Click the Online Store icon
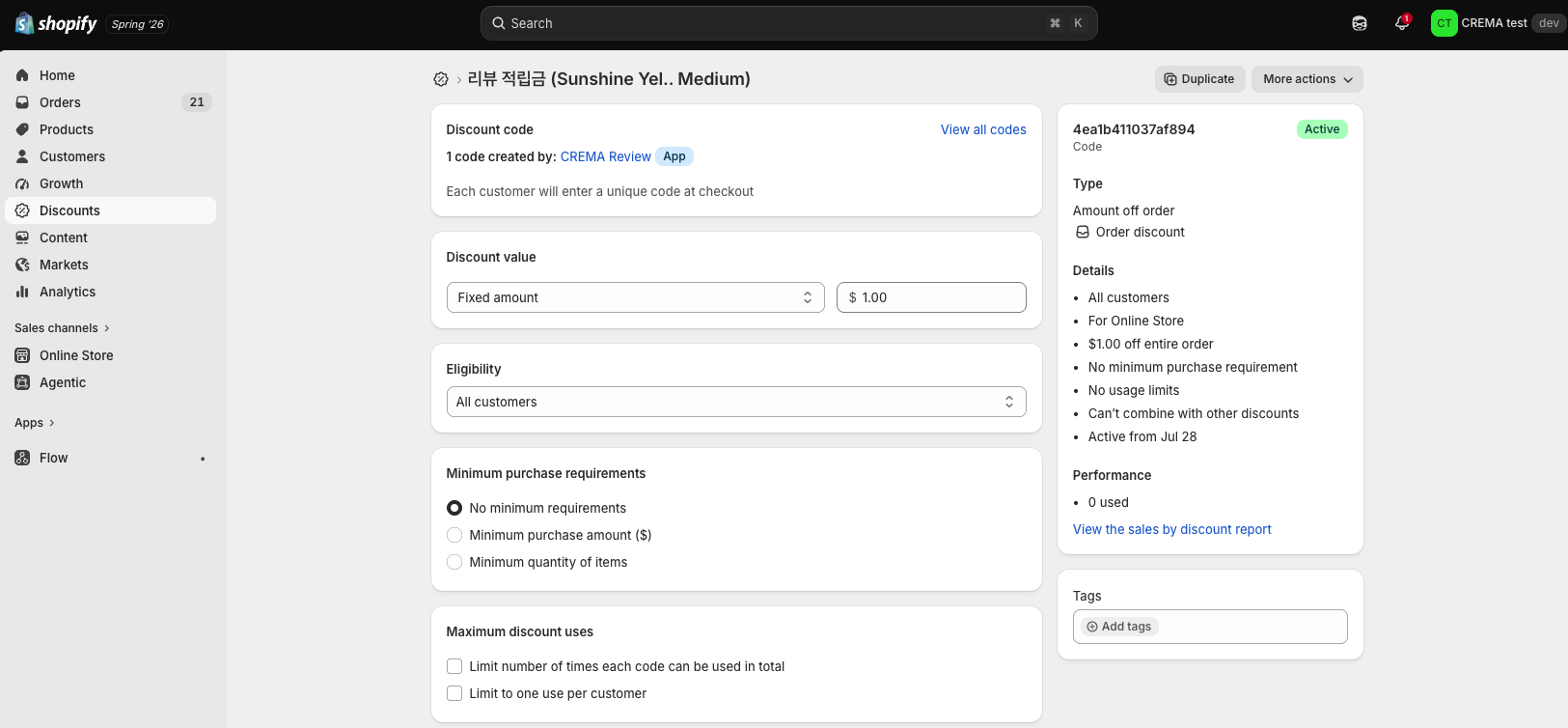 coord(22,355)
